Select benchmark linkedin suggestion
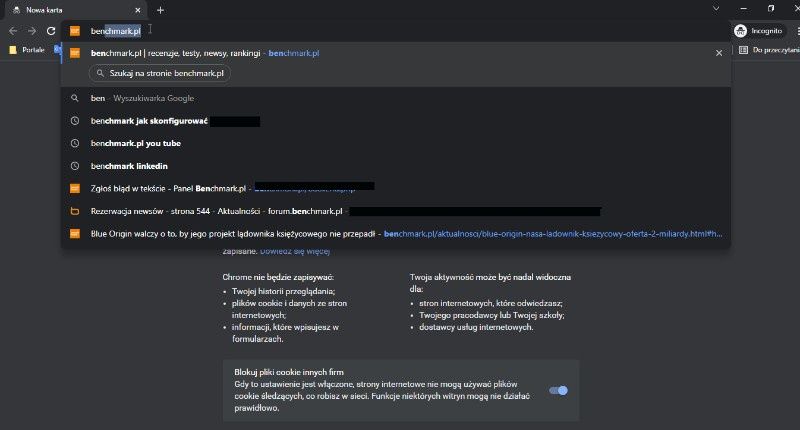 (x=395, y=166)
